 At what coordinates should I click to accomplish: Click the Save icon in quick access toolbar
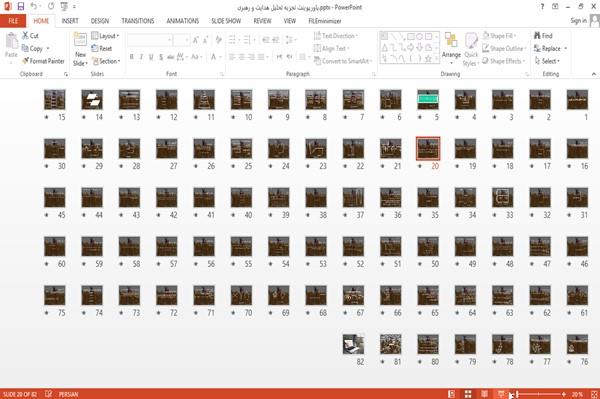click(x=21, y=7)
